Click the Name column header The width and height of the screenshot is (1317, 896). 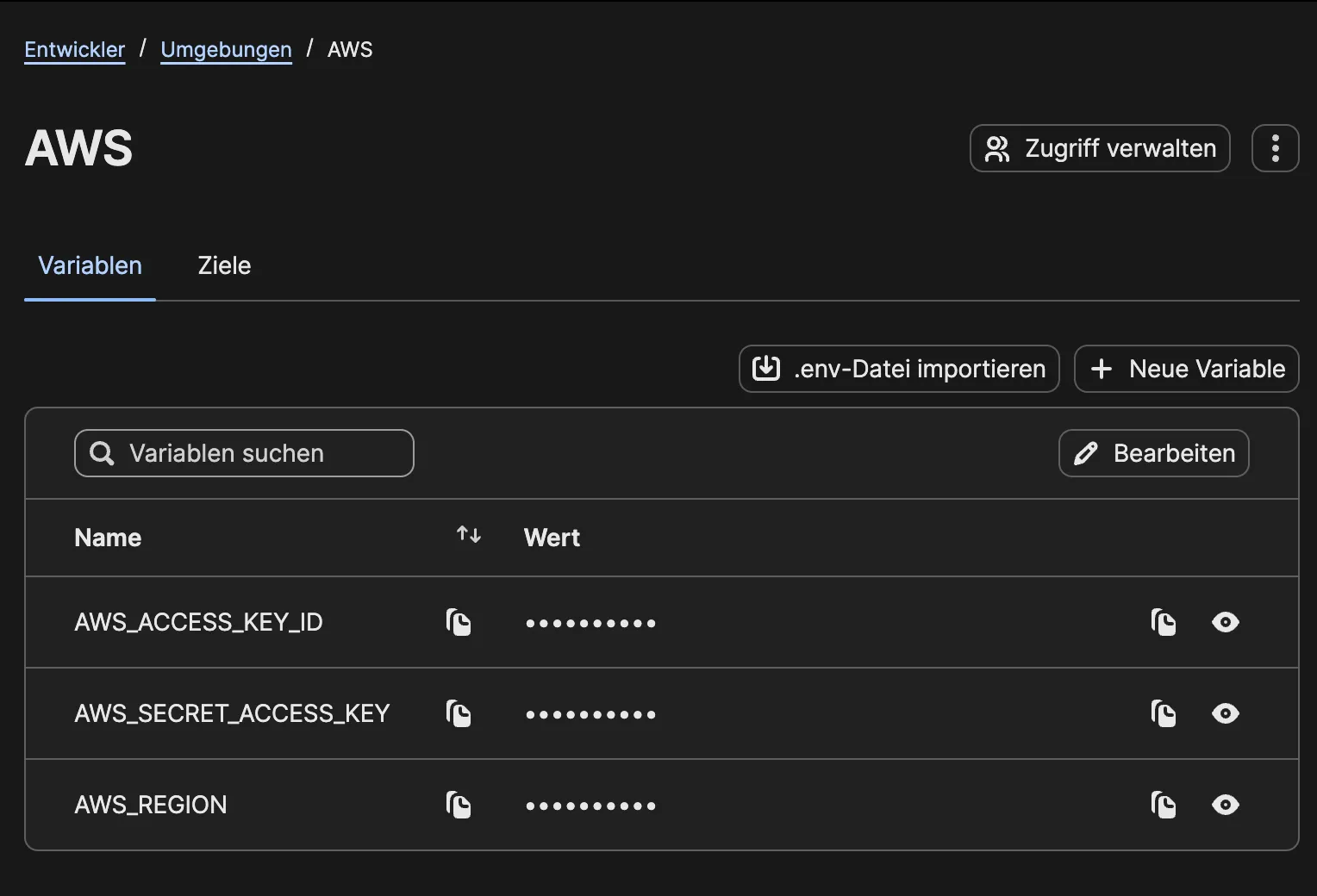(108, 538)
